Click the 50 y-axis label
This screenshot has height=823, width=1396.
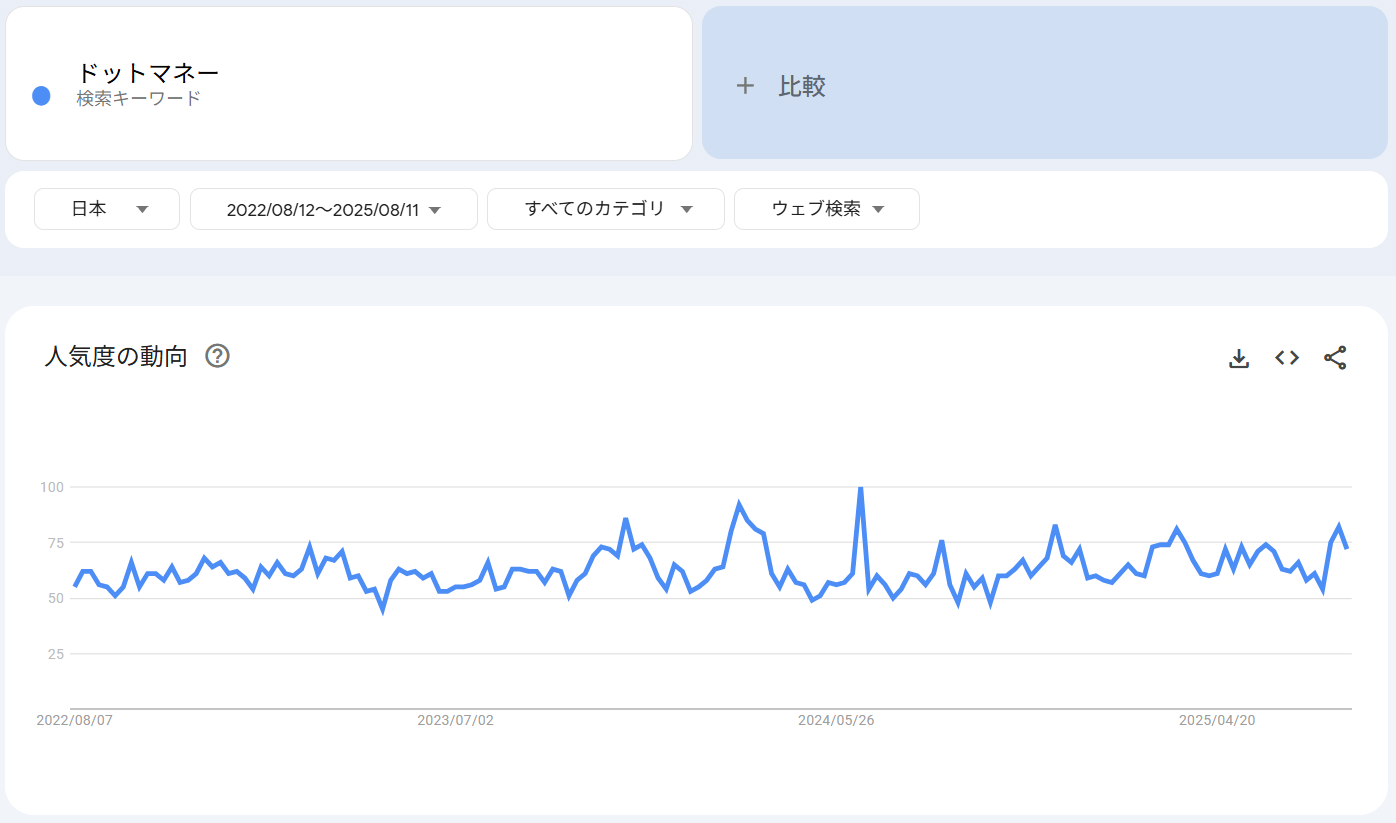55,598
